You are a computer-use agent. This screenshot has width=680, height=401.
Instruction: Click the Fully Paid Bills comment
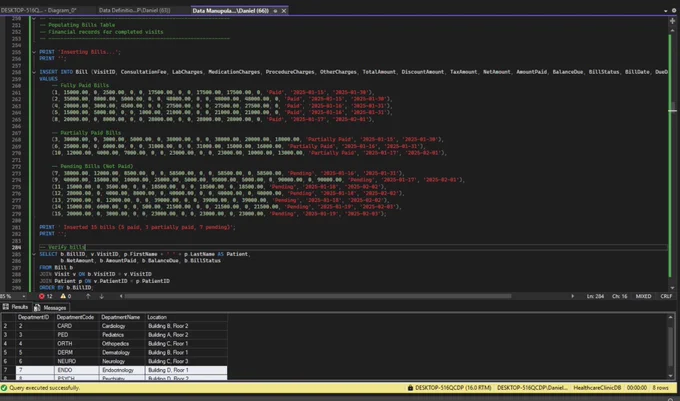[x=80, y=85]
